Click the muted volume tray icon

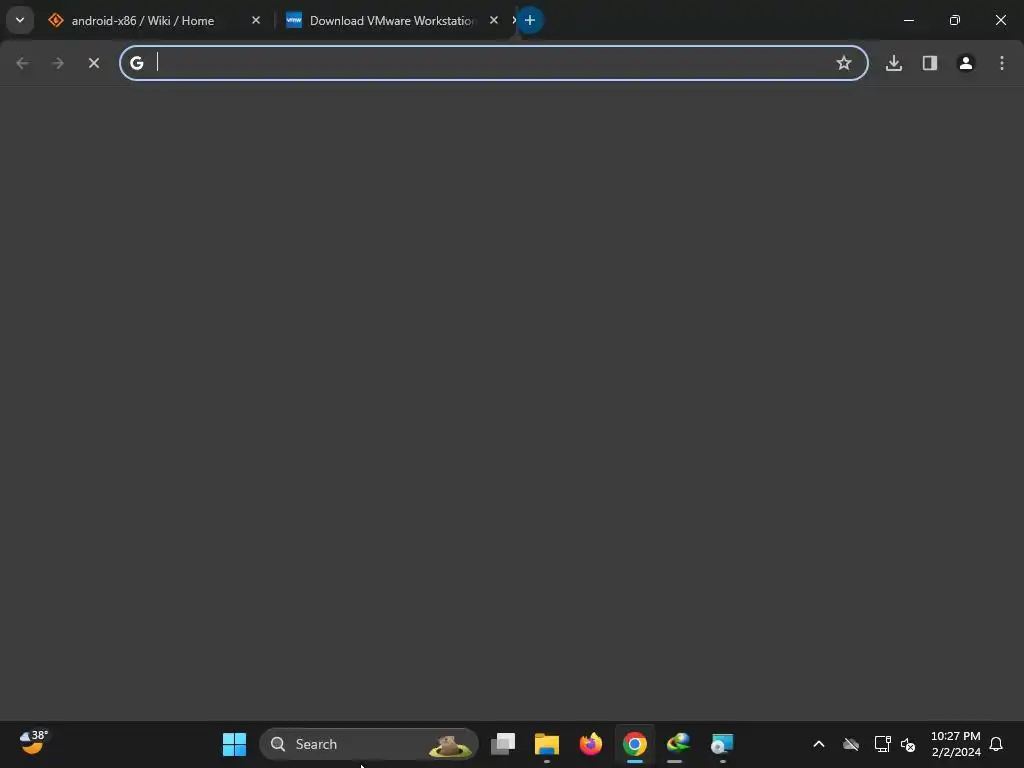click(x=908, y=744)
